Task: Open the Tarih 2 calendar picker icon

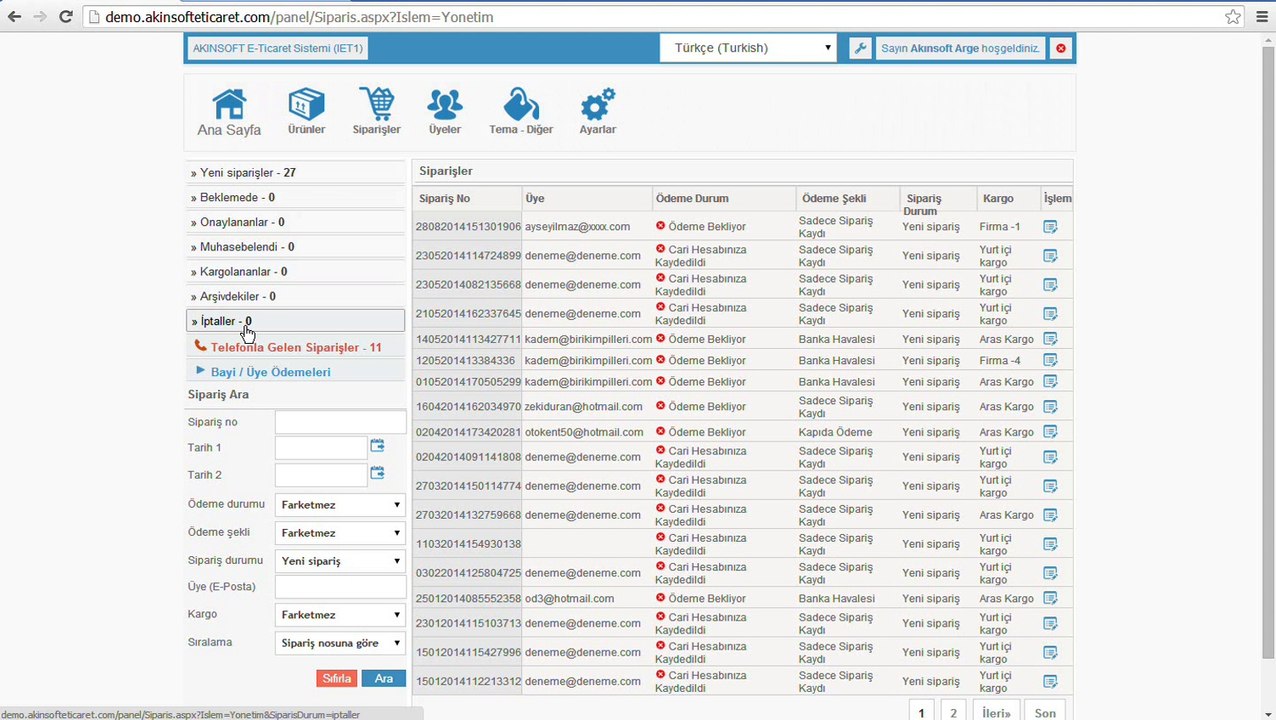Action: point(377,473)
